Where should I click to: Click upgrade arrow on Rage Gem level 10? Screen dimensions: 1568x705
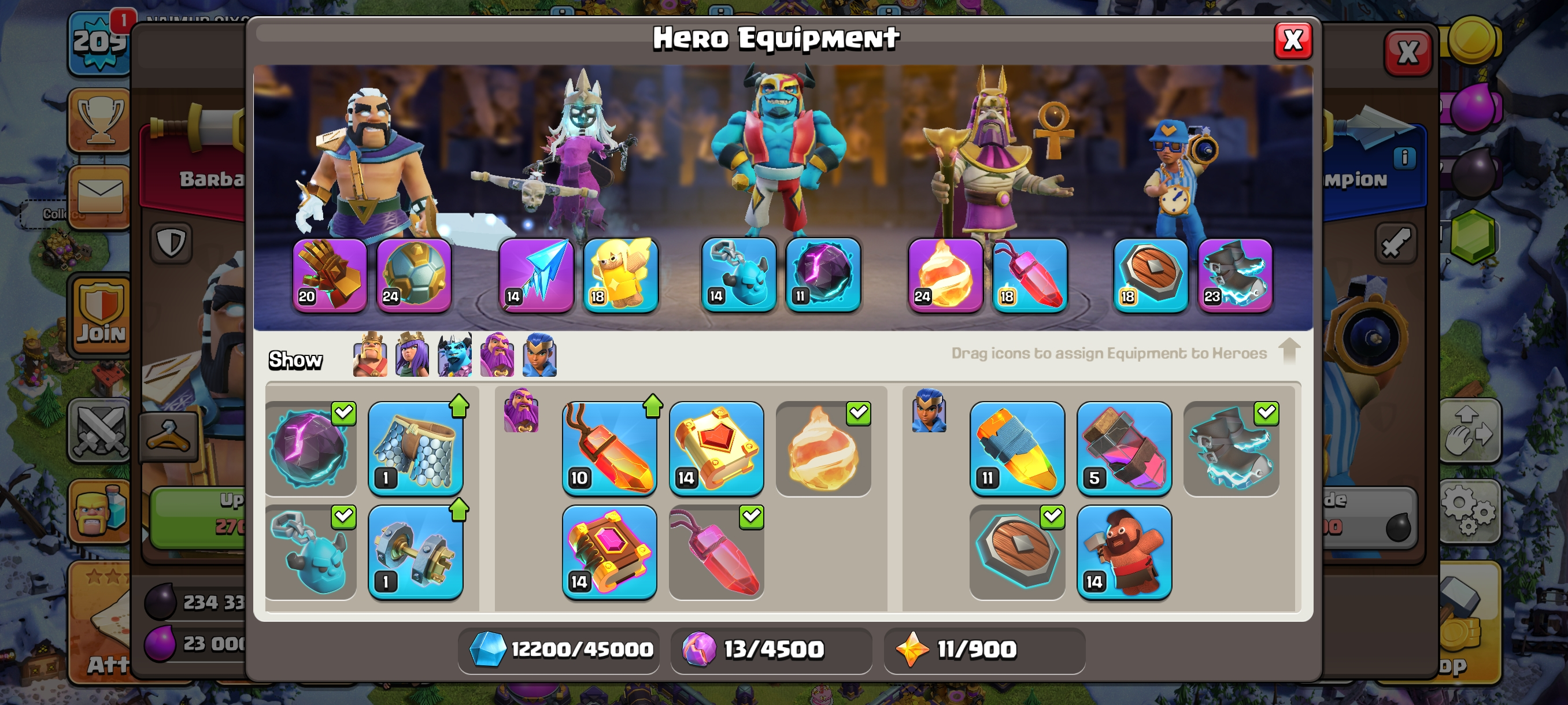pos(653,406)
